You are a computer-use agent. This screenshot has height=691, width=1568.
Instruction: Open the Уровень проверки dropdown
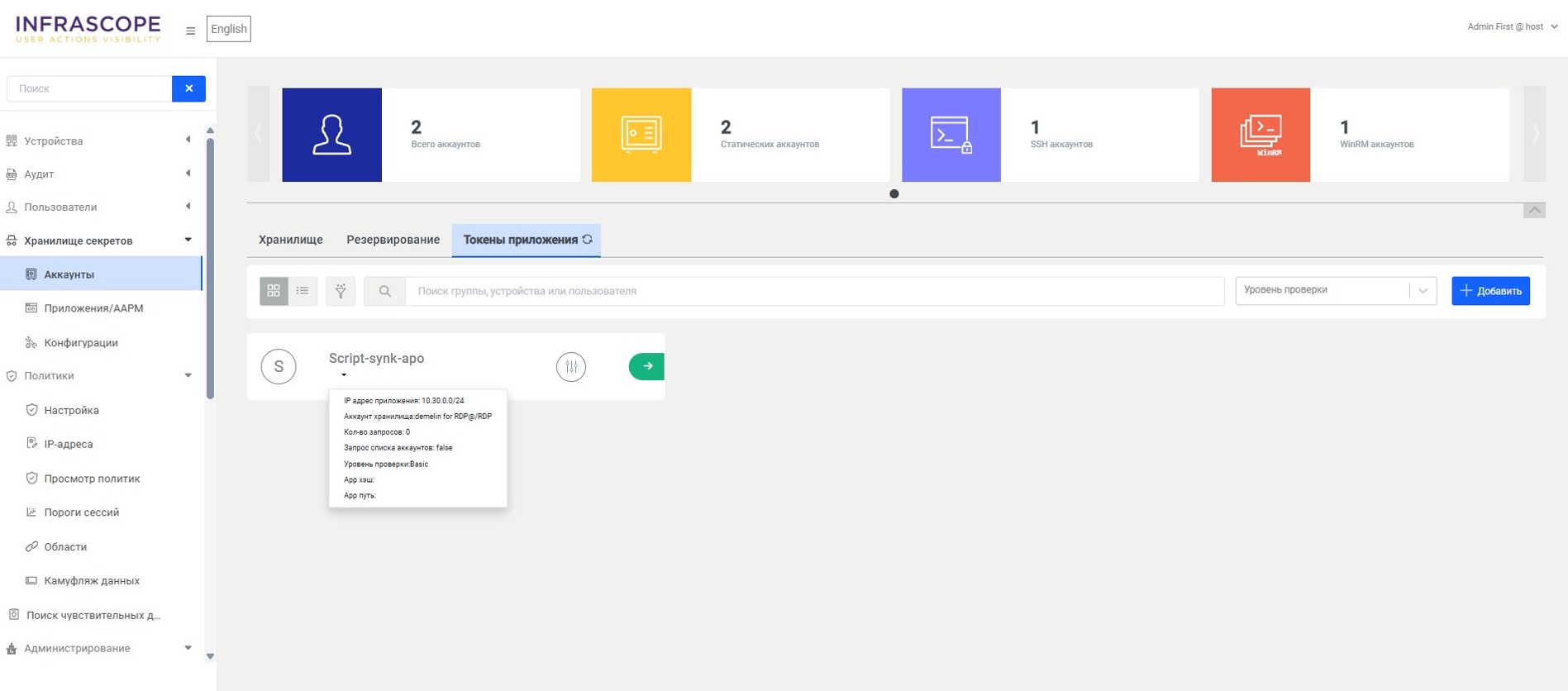[1336, 290]
